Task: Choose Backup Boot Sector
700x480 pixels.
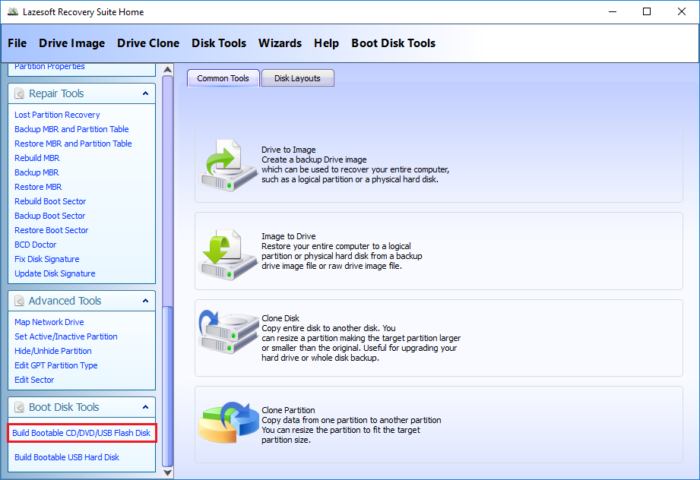Action: click(x=50, y=216)
